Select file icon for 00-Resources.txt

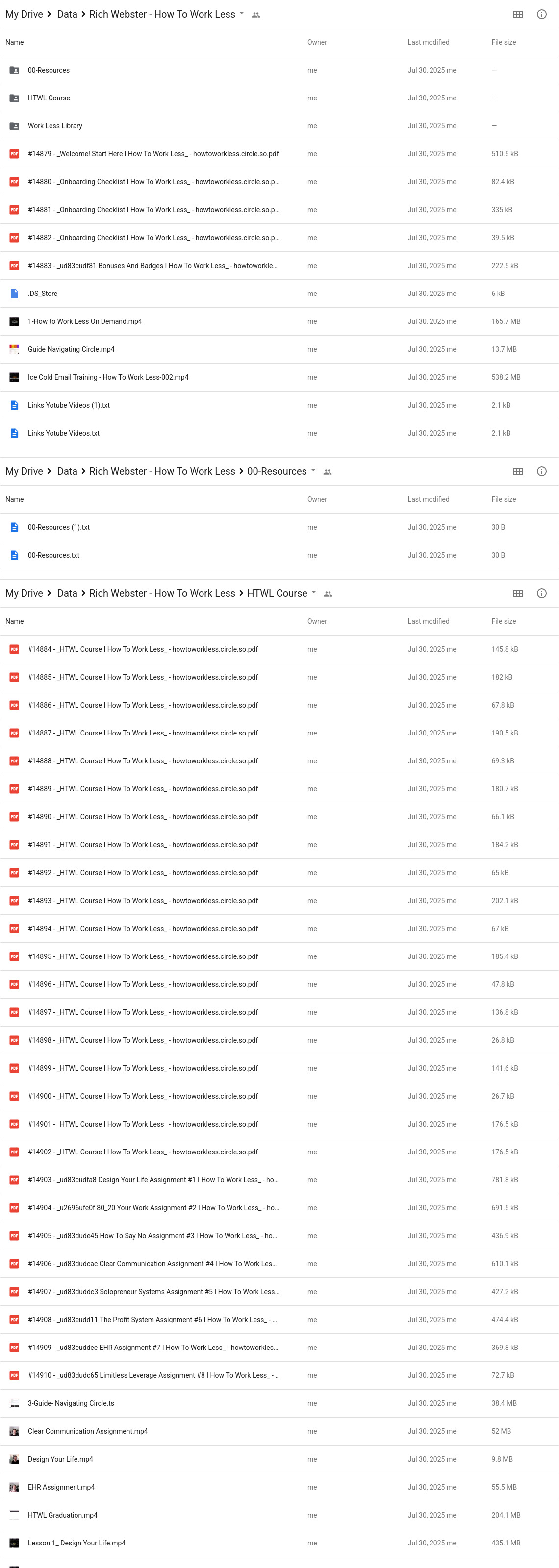[14, 555]
